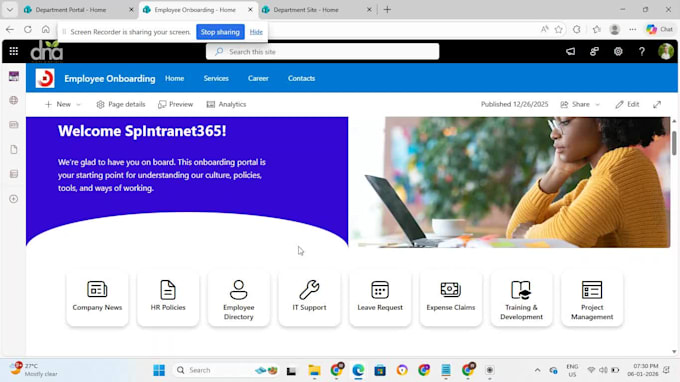The width and height of the screenshot is (680, 382).
Task: Open the Expense Claims quick link
Action: coord(451,299)
